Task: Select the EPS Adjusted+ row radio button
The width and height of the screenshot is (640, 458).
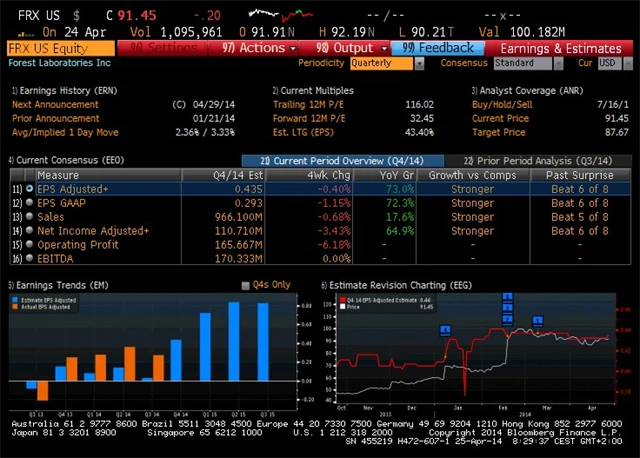Action: point(29,188)
